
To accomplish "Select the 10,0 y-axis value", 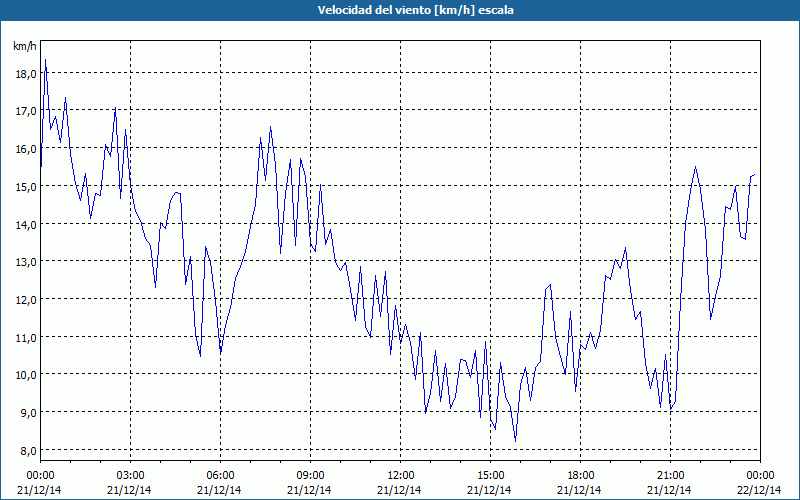I will 26,375.
